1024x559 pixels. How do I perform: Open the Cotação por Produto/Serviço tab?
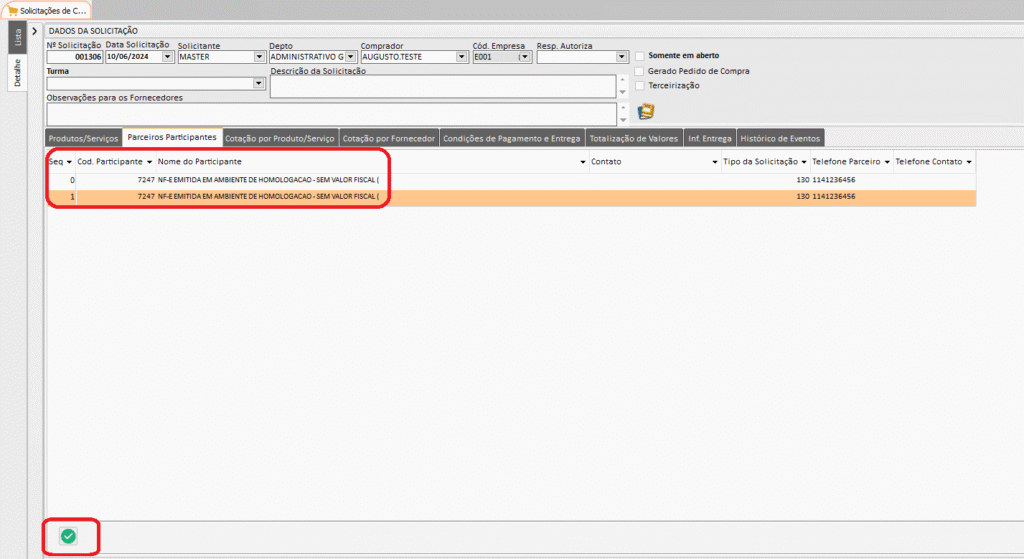[x=280, y=138]
